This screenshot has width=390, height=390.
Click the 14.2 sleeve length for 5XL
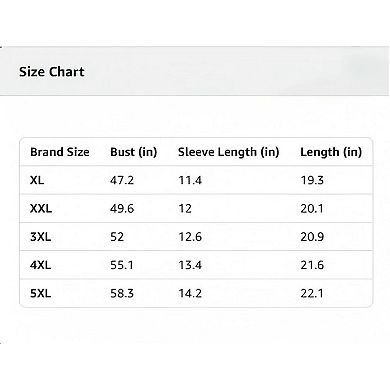(190, 294)
